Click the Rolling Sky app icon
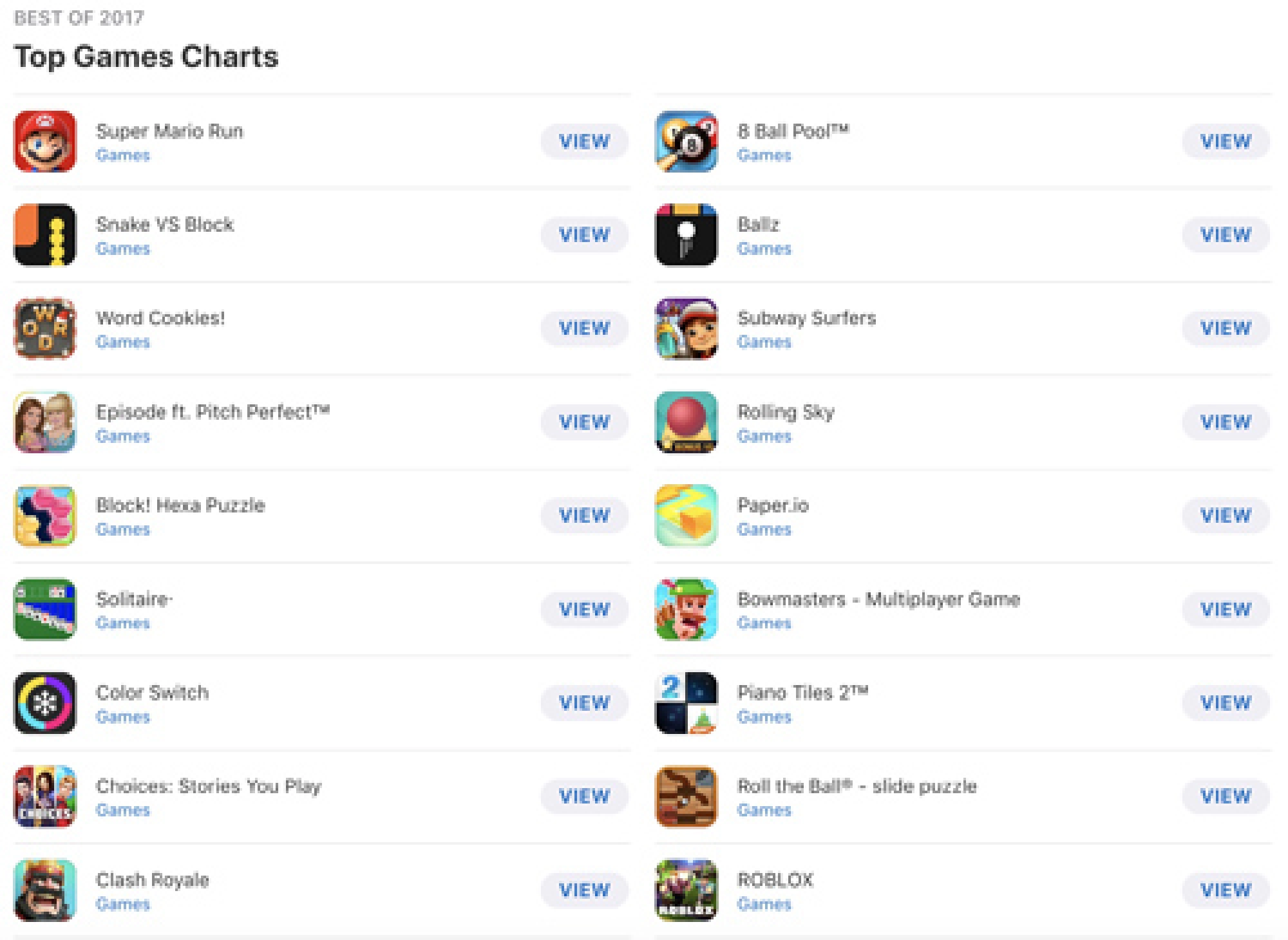 coord(686,422)
